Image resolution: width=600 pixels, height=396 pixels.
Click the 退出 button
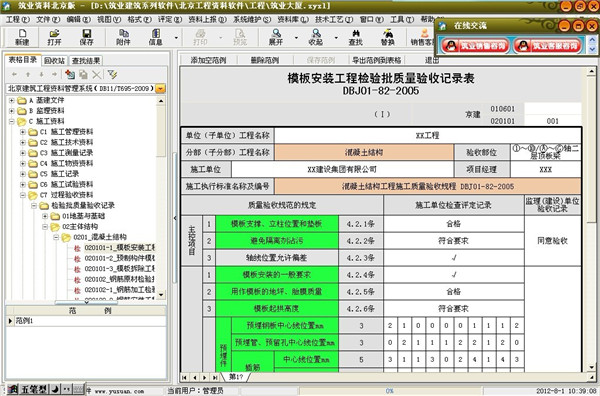click(432, 60)
